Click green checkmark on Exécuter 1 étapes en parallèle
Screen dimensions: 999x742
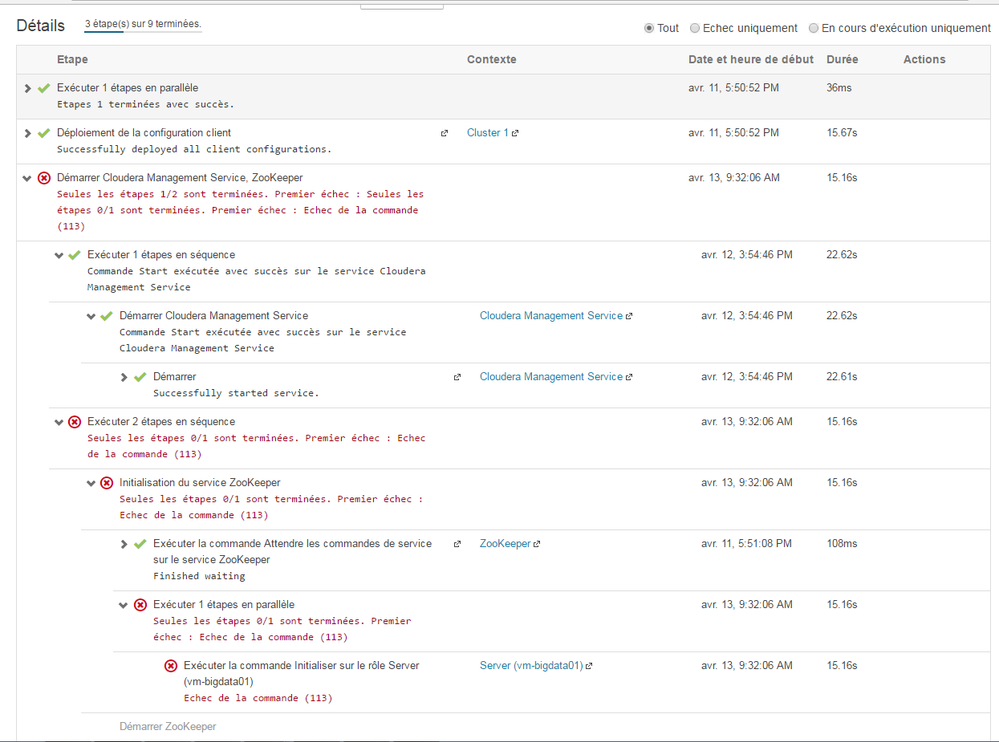click(44, 88)
